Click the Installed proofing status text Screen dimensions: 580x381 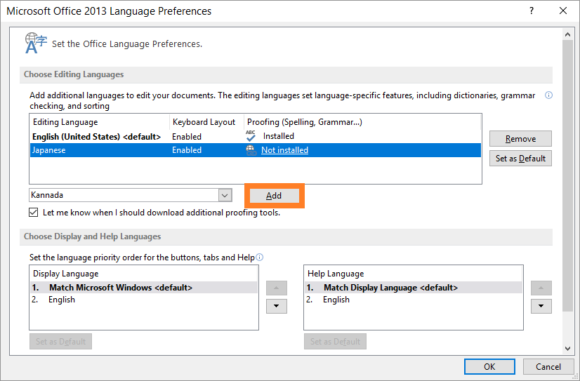[279, 136]
